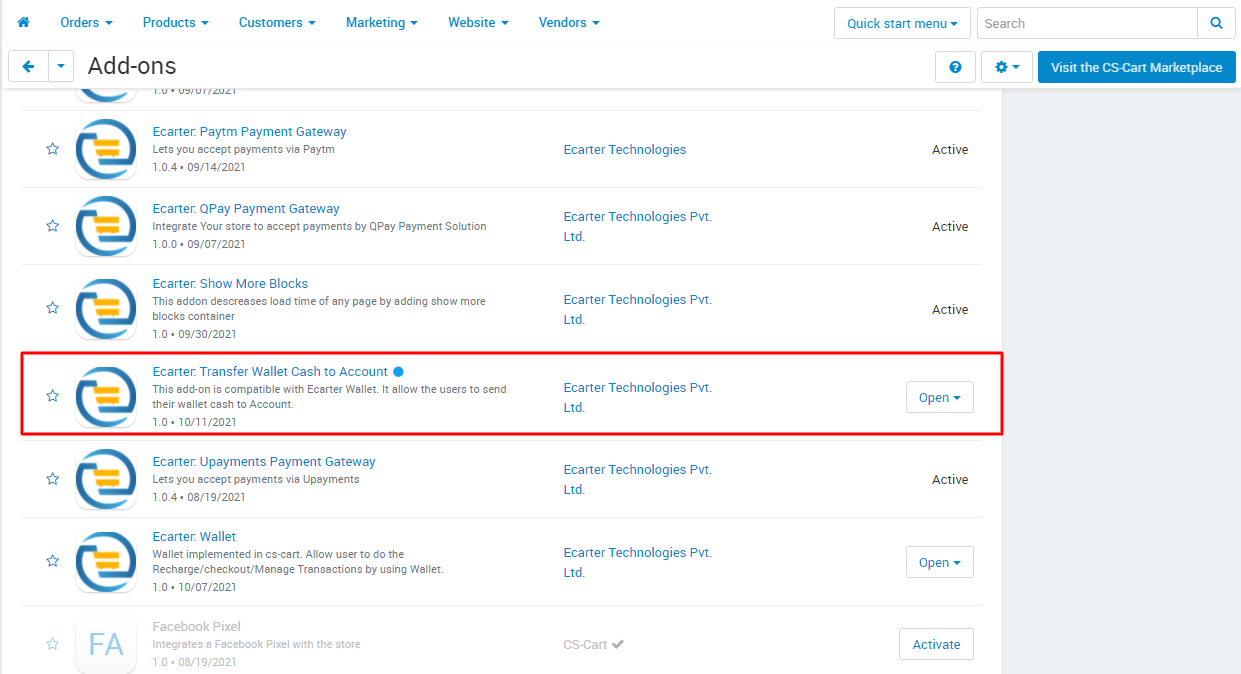Click developer name in Upayments row
The image size is (1241, 674).
point(638,479)
